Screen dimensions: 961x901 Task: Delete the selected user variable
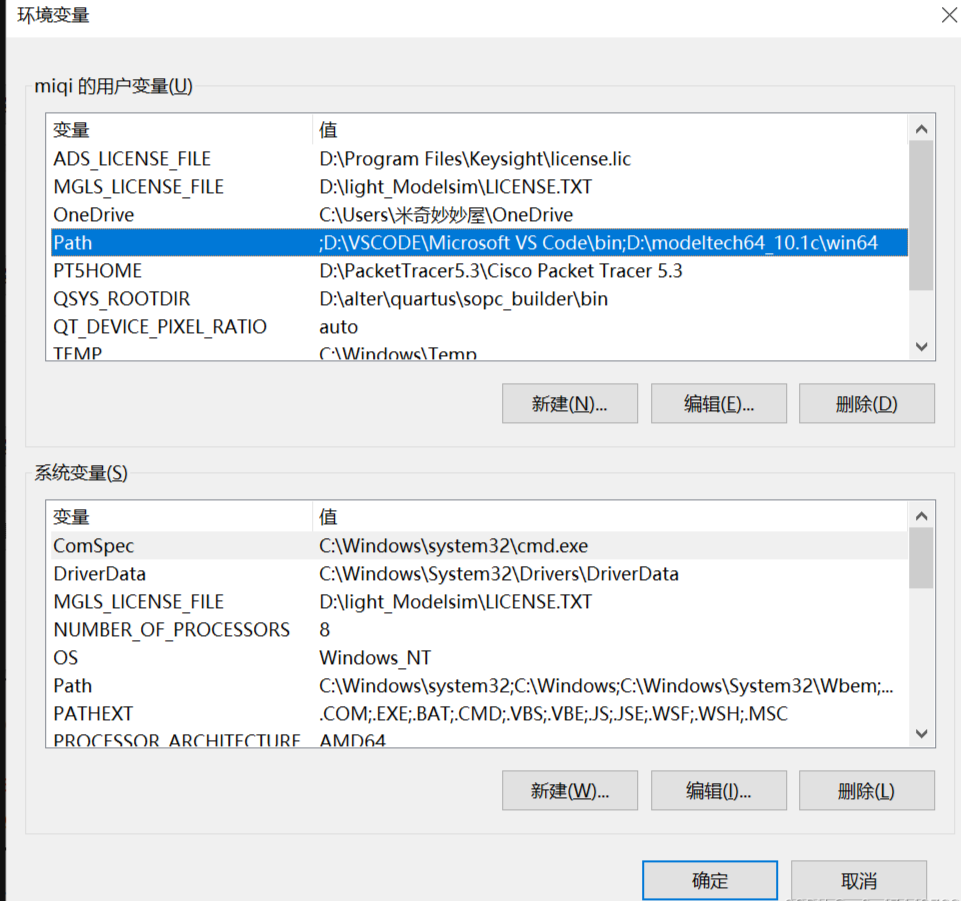point(866,404)
